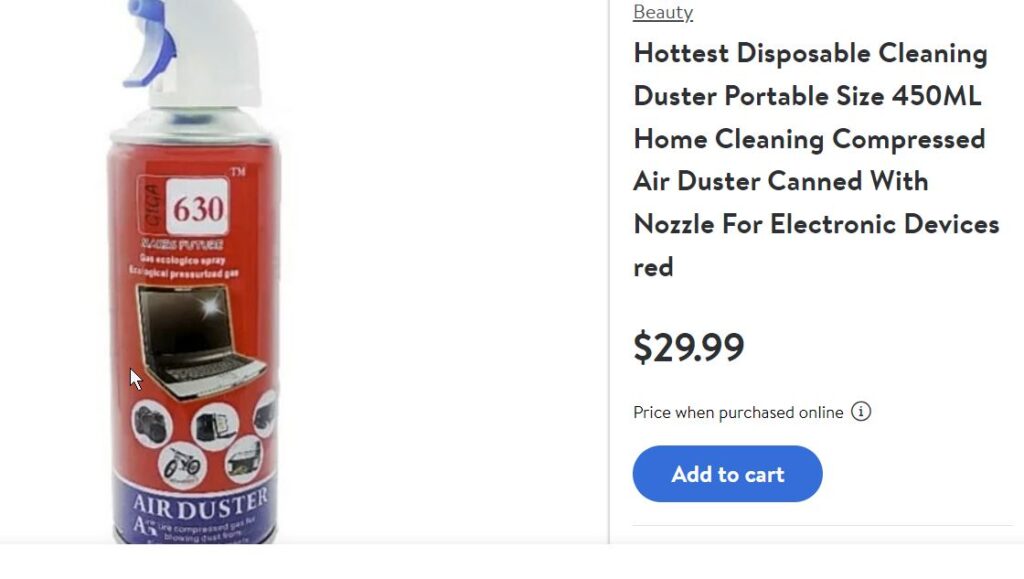This screenshot has height=579, width=1024.
Task: Open the Beauty category breadcrumb link
Action: pos(663,12)
